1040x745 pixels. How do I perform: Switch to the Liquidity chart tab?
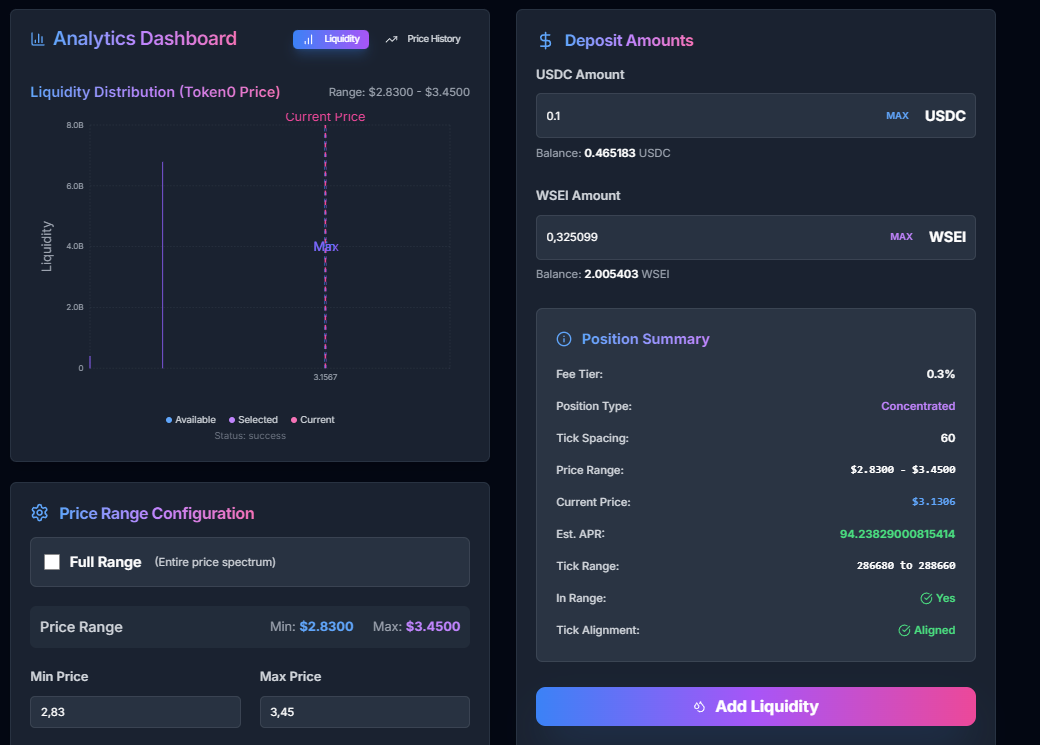(331, 39)
